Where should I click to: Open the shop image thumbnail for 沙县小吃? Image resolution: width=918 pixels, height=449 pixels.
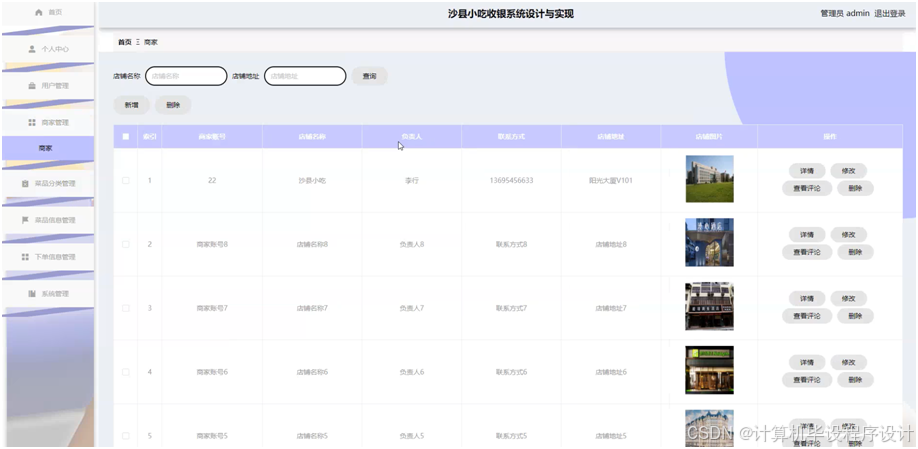710,179
